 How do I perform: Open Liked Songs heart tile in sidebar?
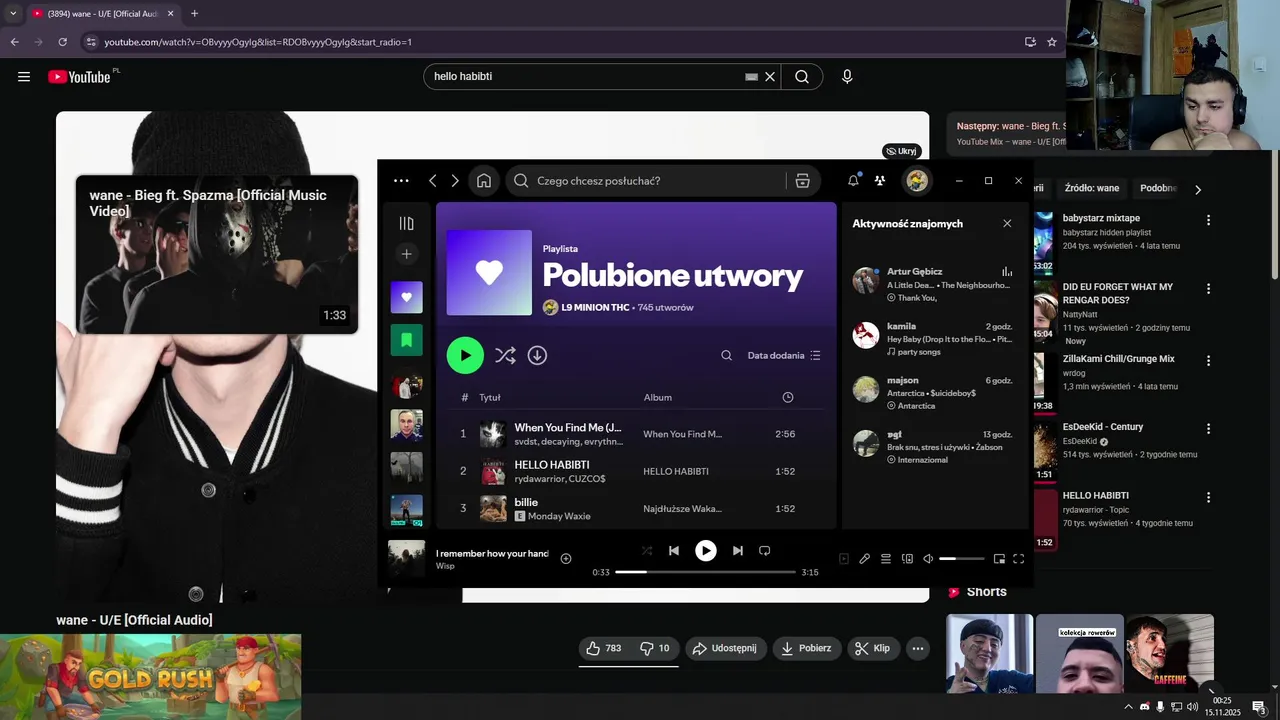pyautogui.click(x=406, y=297)
